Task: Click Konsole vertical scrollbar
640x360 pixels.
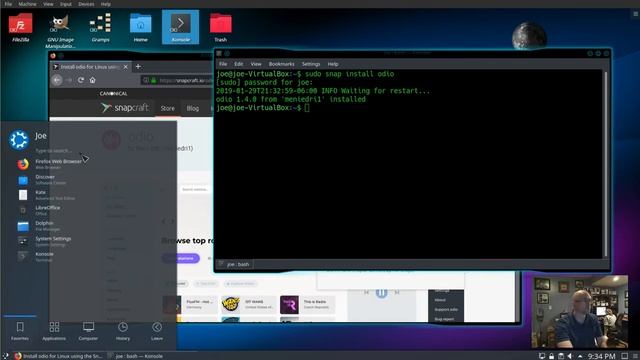Action: (606, 163)
